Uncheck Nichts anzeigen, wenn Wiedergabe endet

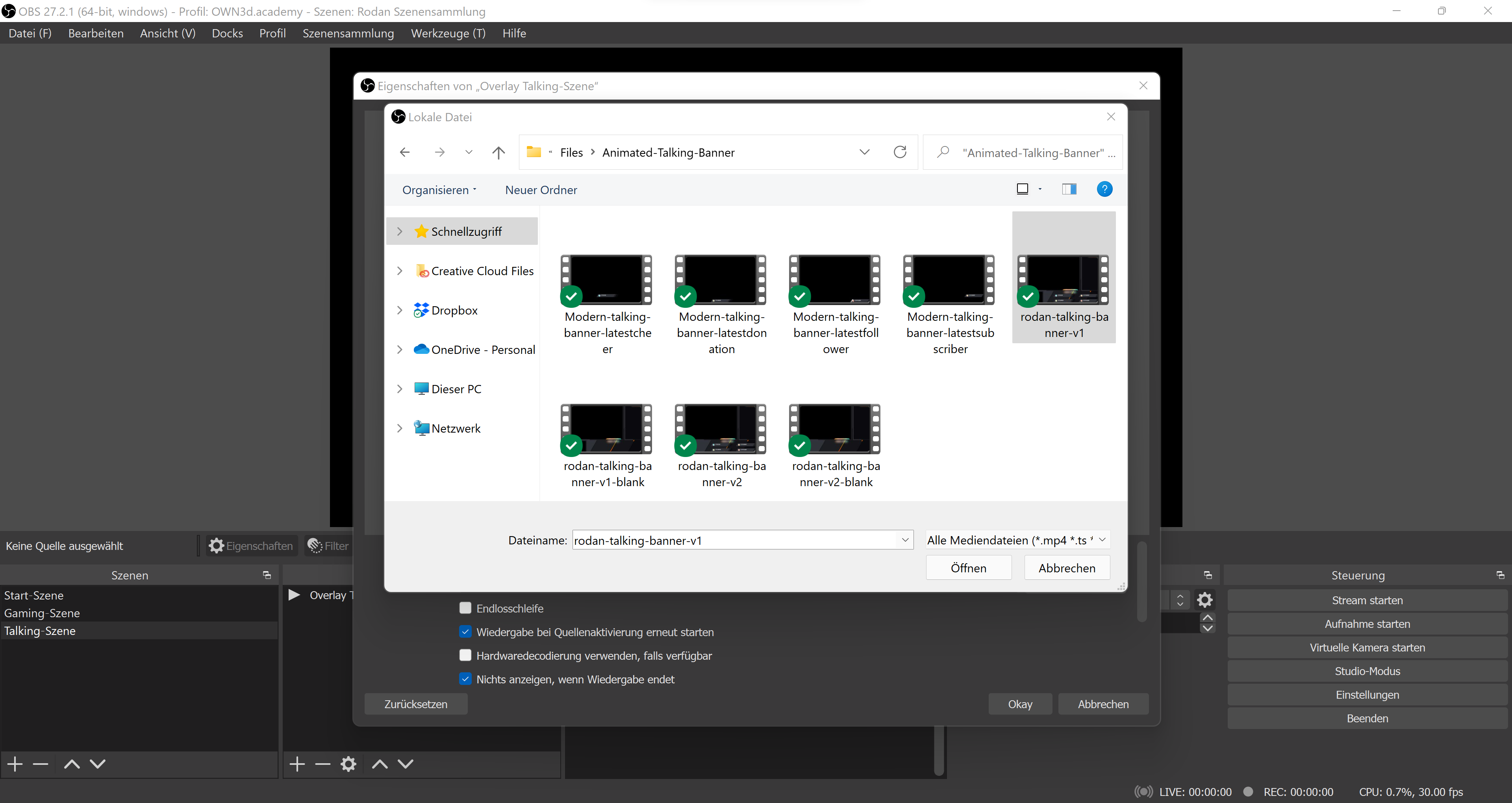465,679
